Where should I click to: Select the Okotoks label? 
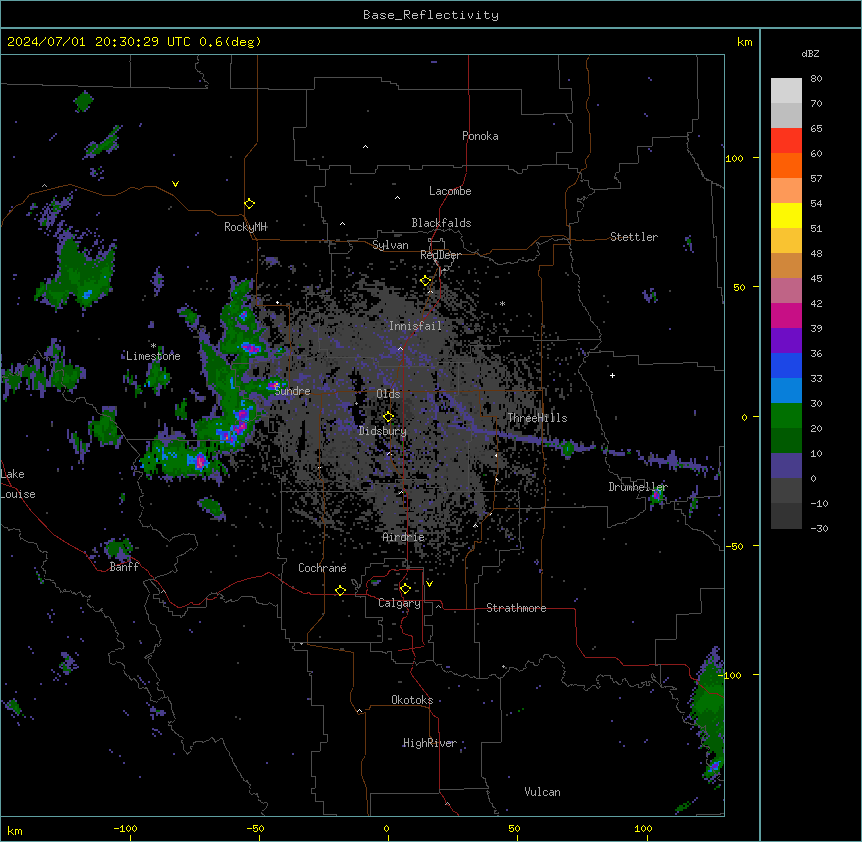pos(412,700)
